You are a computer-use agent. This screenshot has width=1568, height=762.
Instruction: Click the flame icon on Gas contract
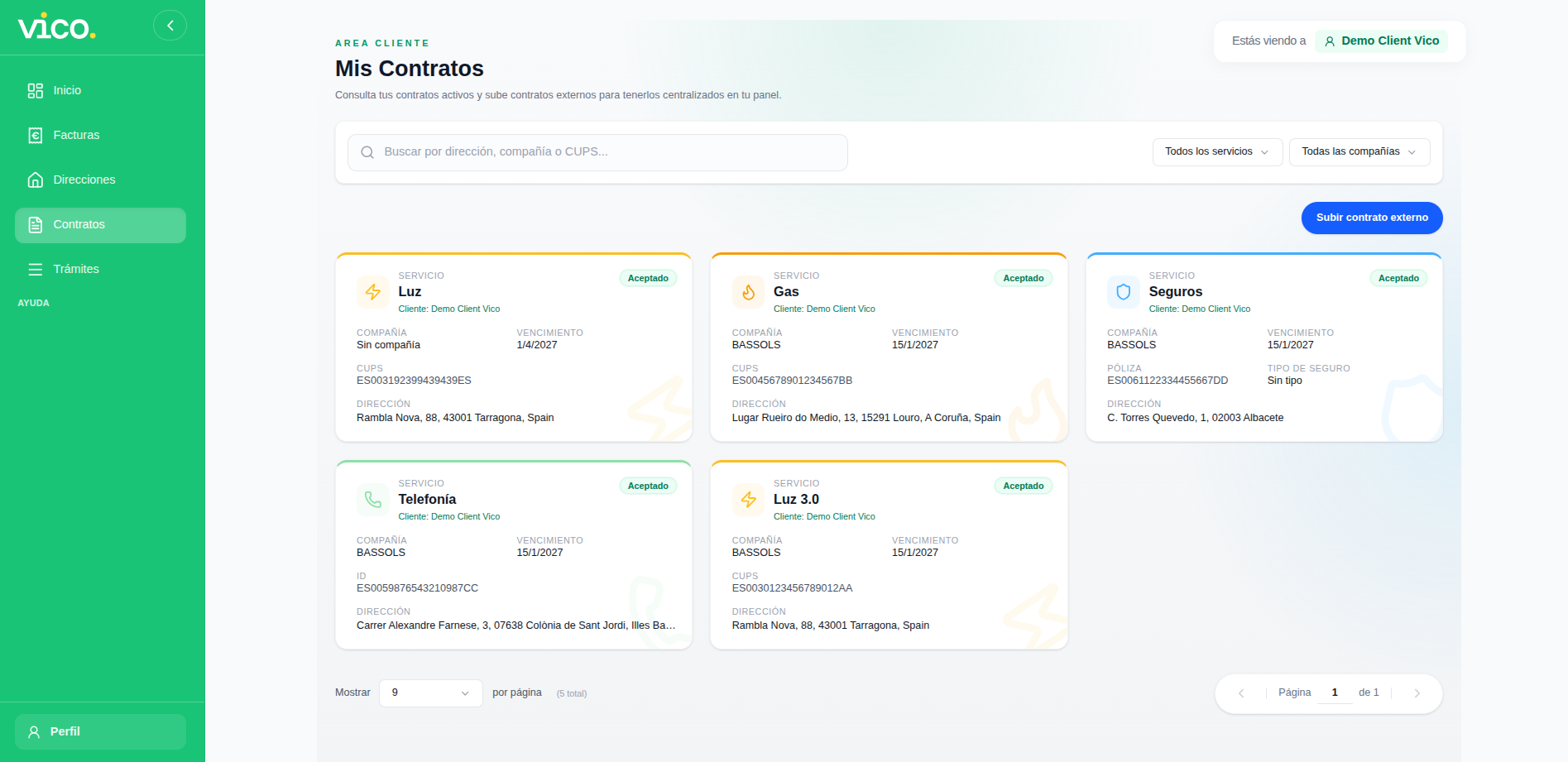pyautogui.click(x=748, y=292)
